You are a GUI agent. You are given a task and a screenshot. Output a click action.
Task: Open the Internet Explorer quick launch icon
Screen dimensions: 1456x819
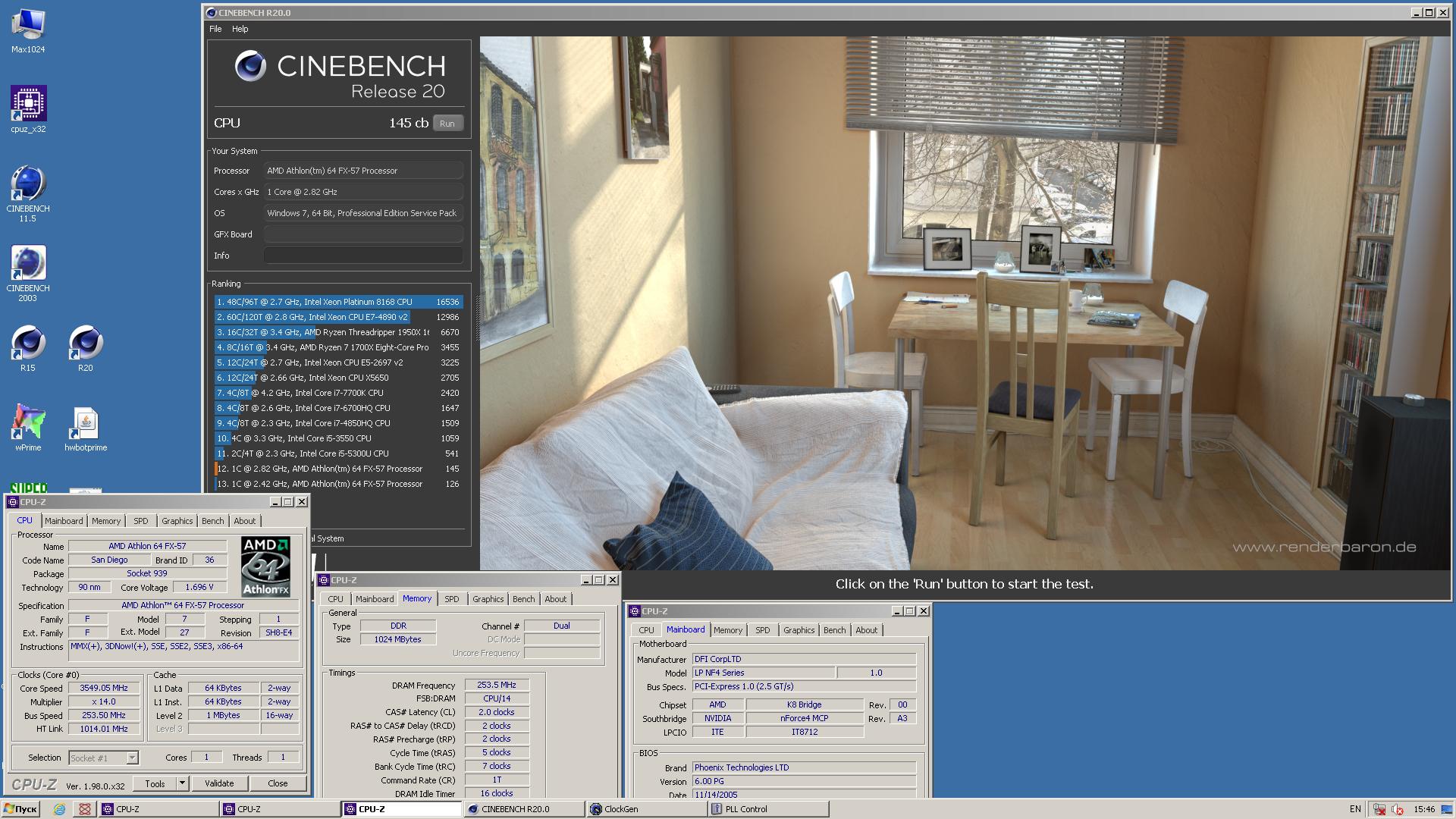click(59, 809)
